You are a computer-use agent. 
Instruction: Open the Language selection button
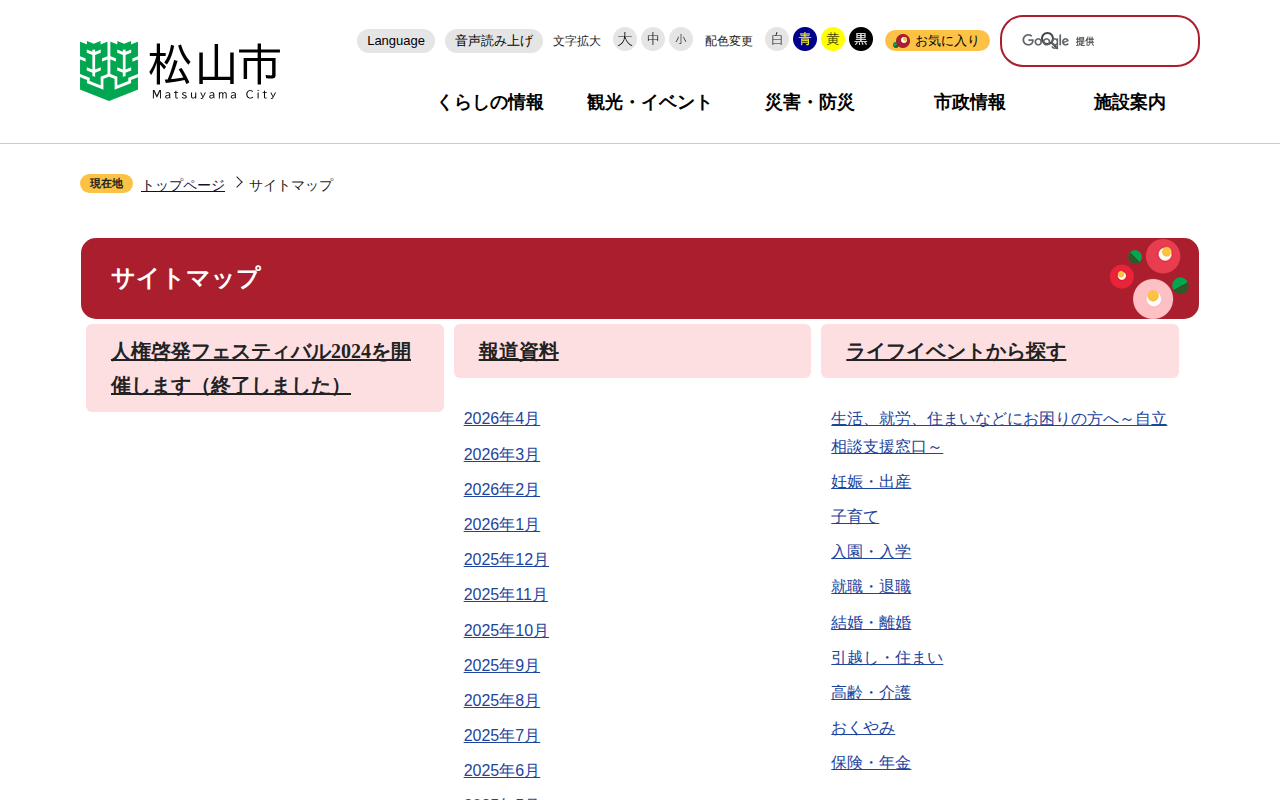pos(396,41)
